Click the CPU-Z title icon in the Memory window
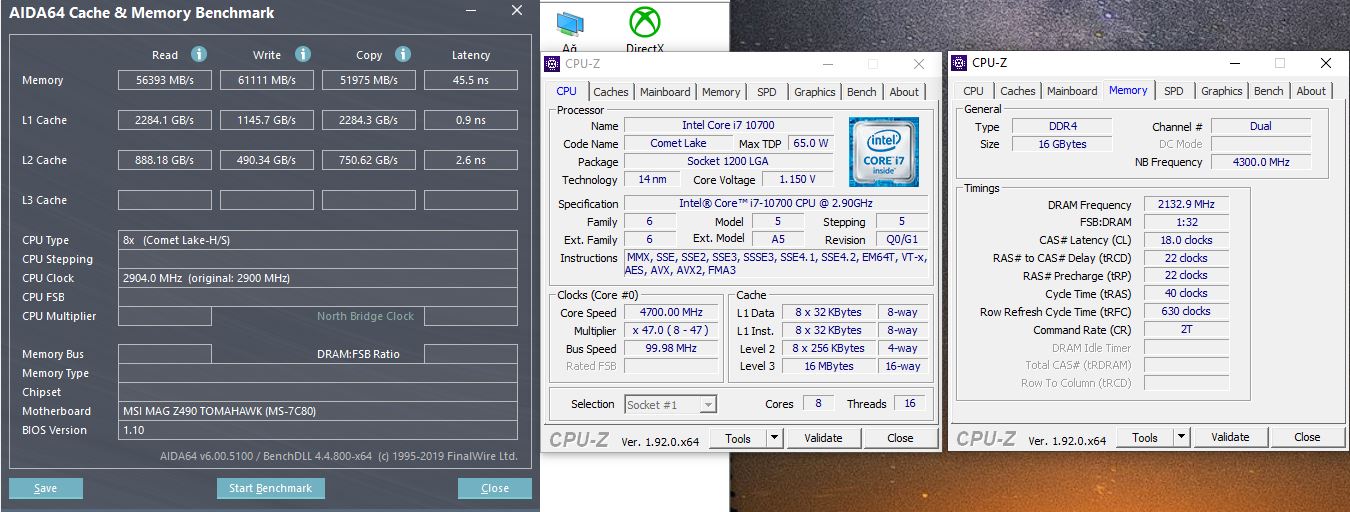Image resolution: width=1350 pixels, height=512 pixels. tap(959, 63)
